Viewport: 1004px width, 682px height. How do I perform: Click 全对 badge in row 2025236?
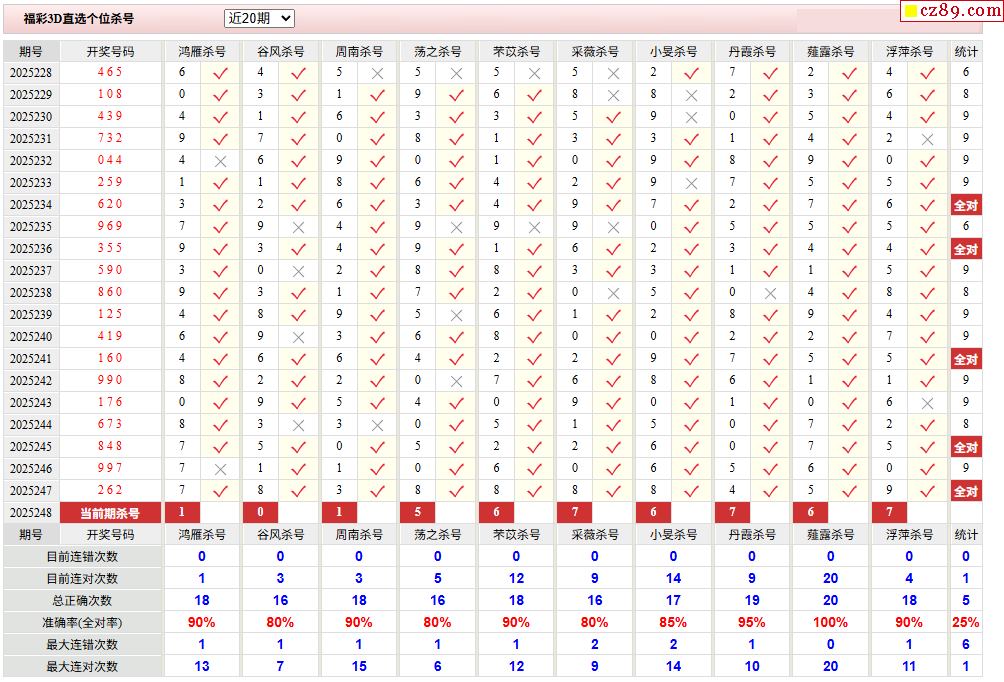coord(966,250)
